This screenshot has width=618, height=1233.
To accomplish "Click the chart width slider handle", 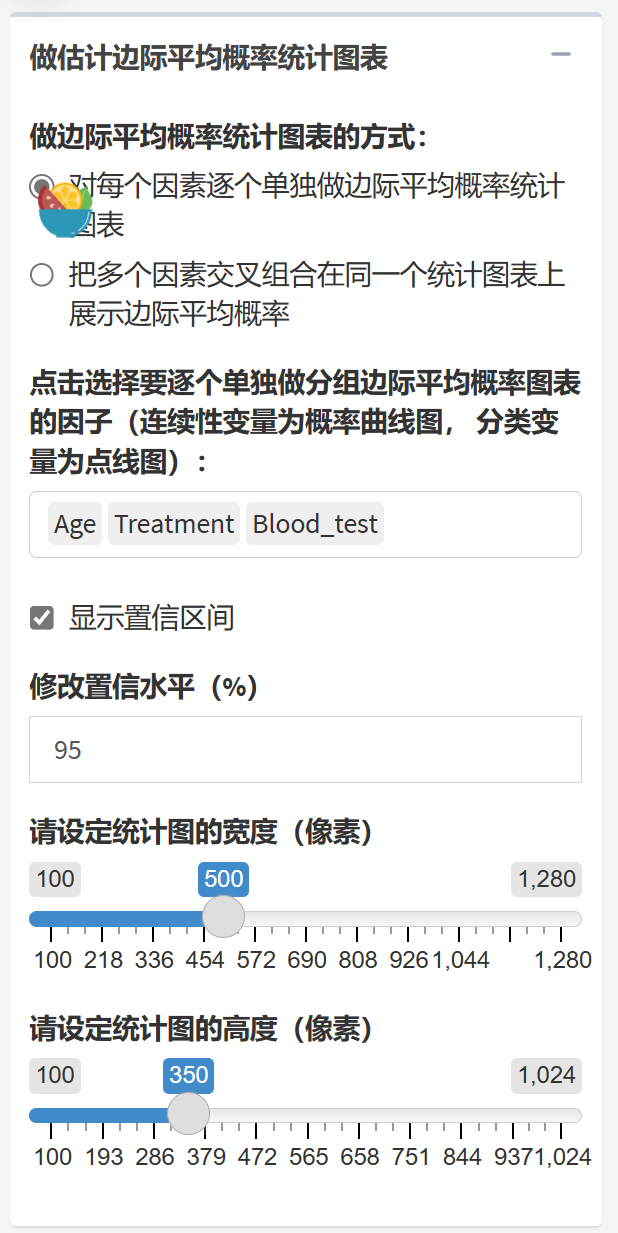I will click(223, 916).
